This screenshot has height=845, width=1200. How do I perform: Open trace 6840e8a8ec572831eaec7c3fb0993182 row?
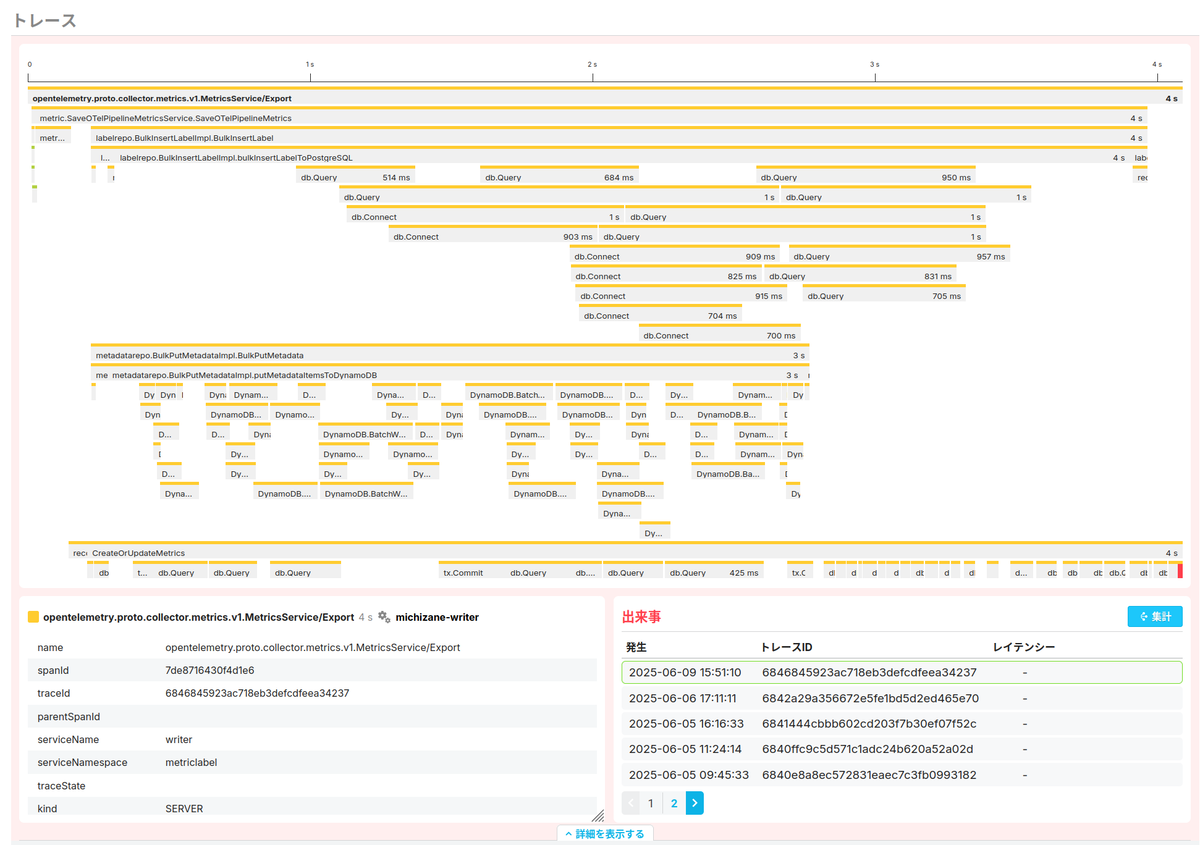click(901, 775)
